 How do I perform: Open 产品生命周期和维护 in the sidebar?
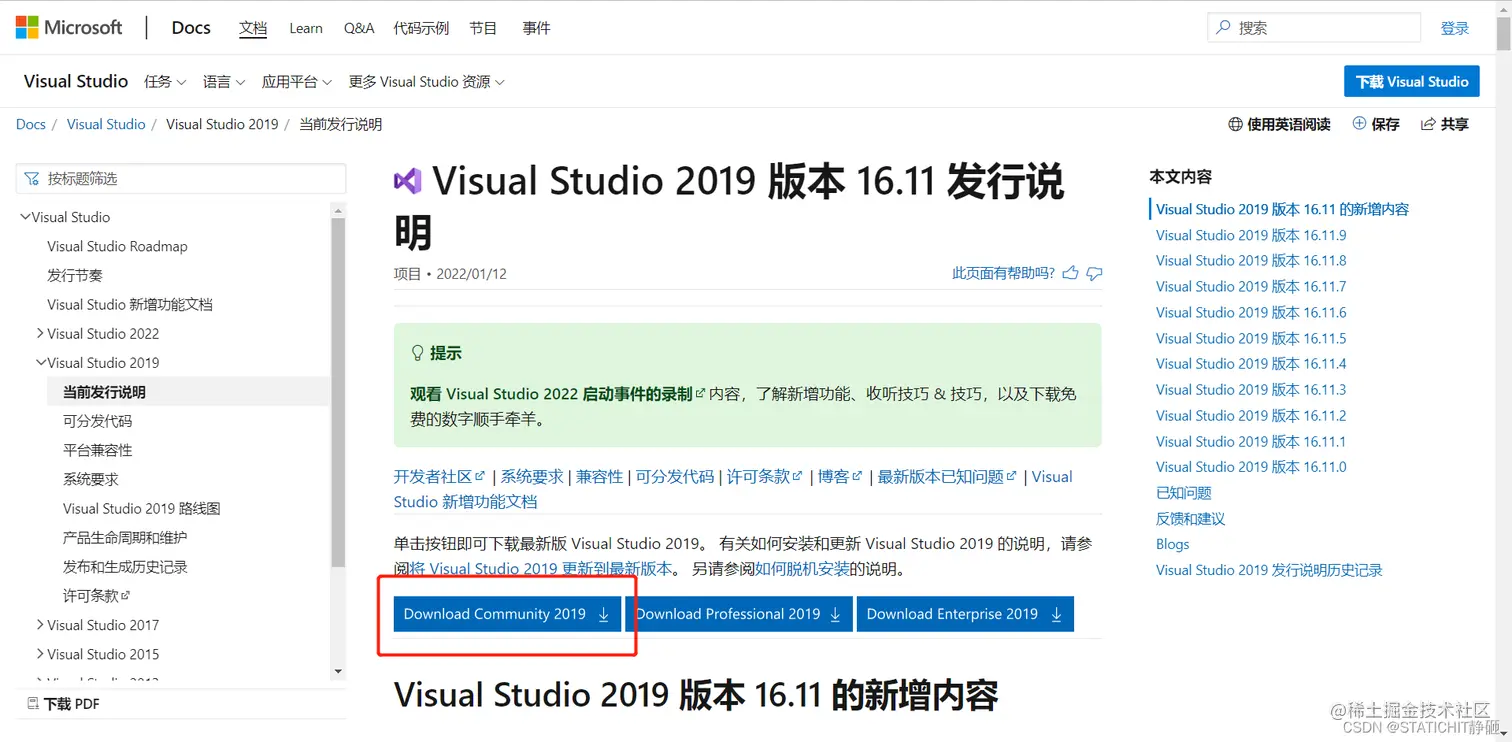click(x=125, y=537)
